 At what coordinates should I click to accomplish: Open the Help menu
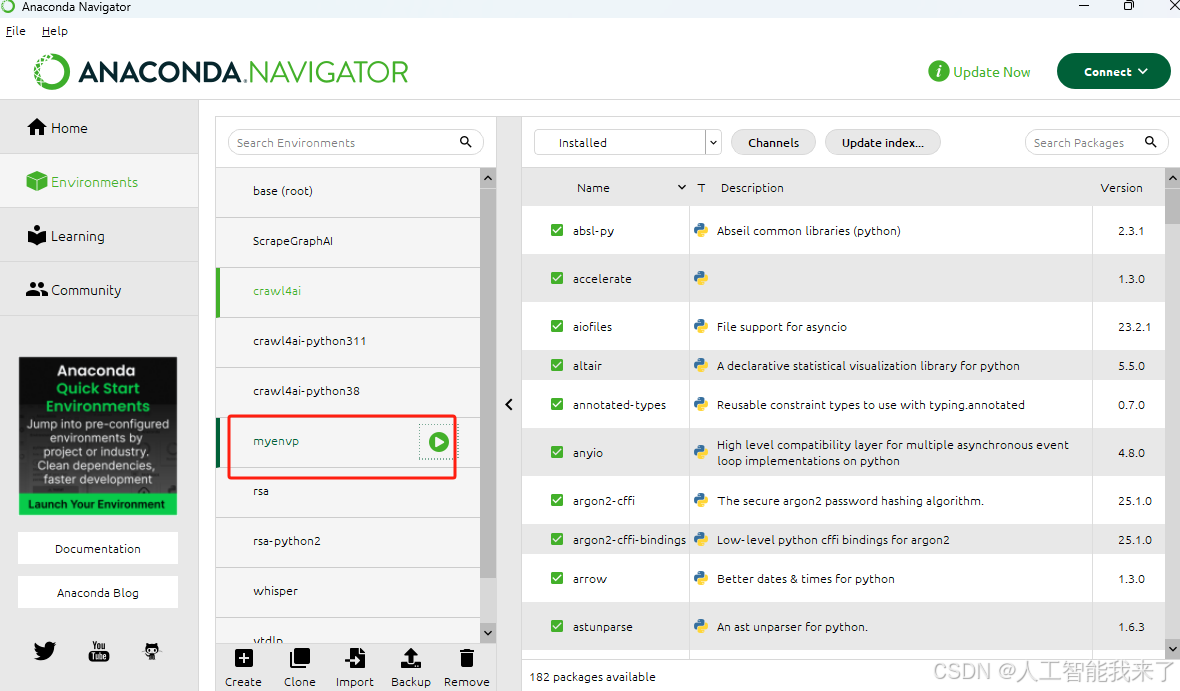pyautogui.click(x=55, y=31)
